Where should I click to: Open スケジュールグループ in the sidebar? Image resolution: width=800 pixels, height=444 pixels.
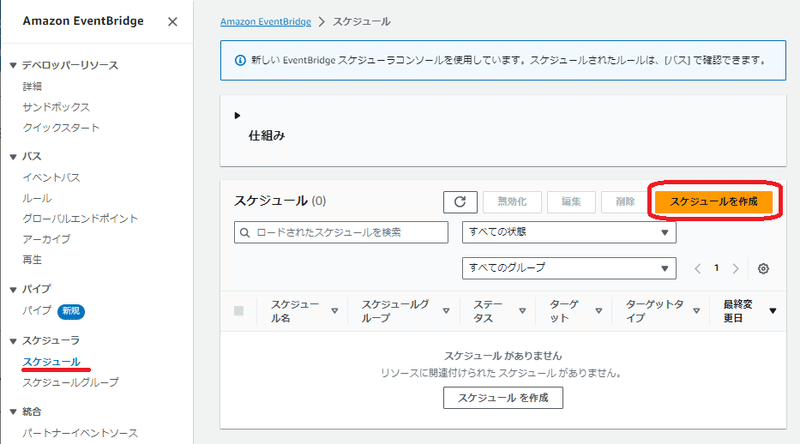(x=70, y=382)
